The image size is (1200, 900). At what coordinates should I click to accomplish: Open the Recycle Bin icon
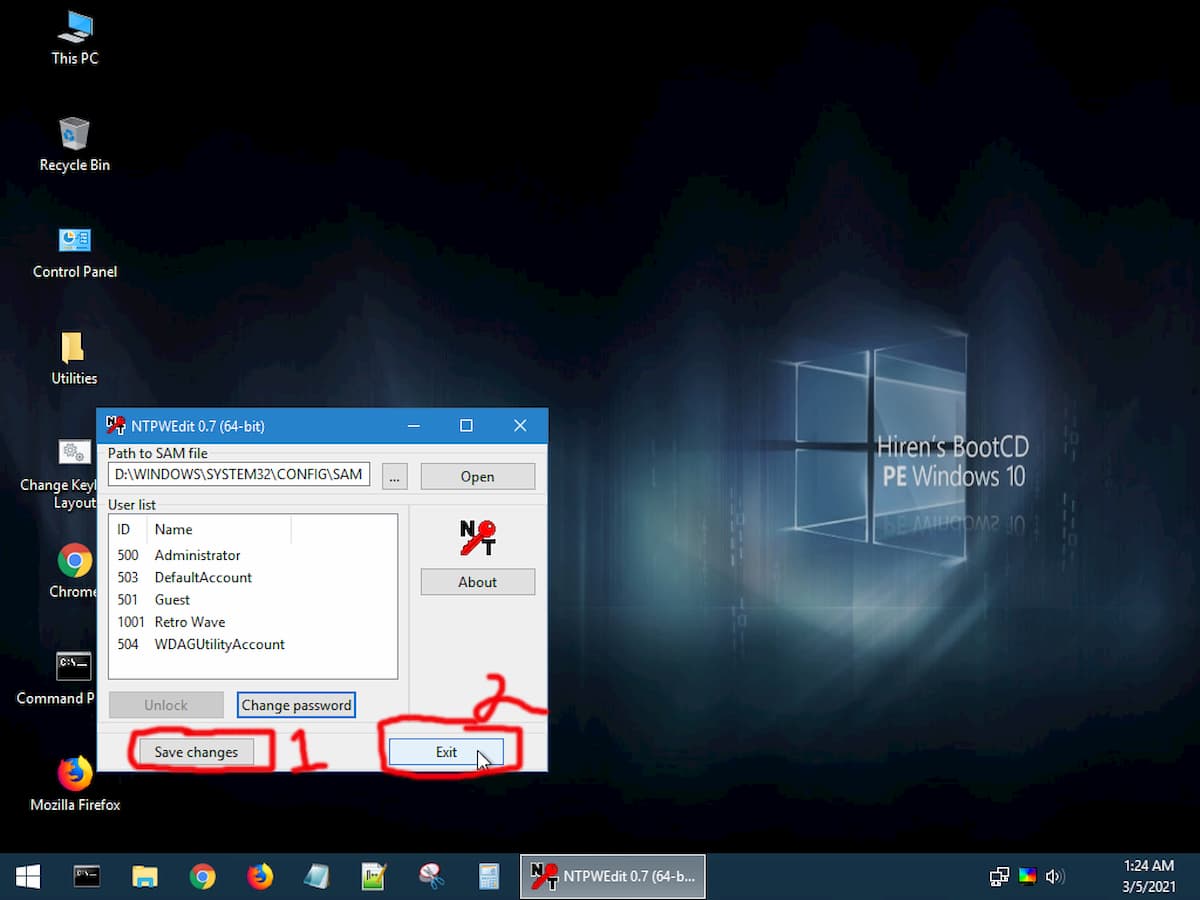click(75, 144)
